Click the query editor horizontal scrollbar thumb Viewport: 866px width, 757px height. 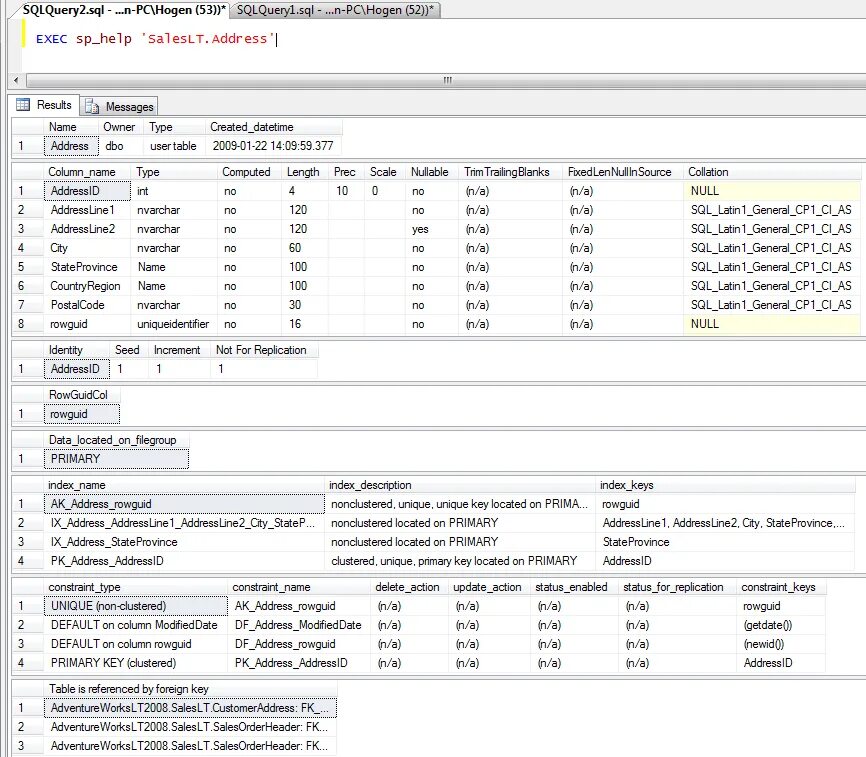(x=447, y=81)
